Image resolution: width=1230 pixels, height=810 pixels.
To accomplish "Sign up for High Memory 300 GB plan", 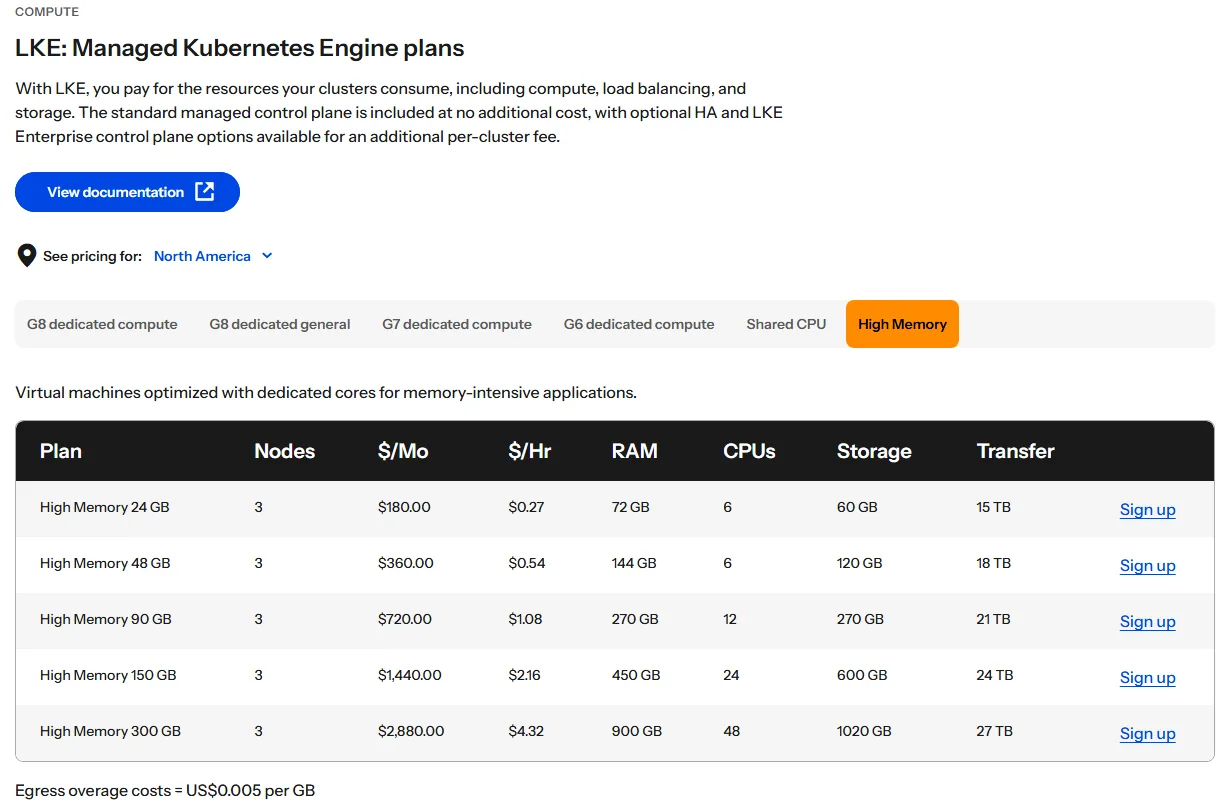I will pyautogui.click(x=1147, y=733).
